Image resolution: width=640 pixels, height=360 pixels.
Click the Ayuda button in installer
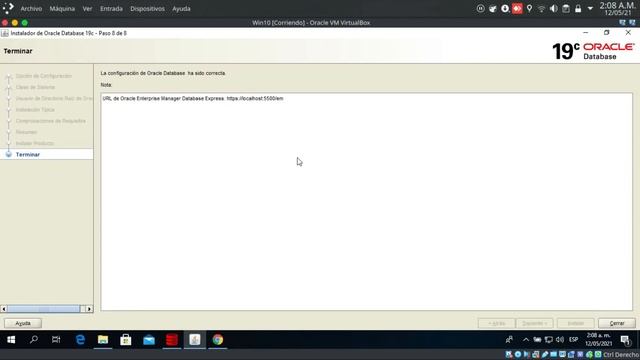23,323
